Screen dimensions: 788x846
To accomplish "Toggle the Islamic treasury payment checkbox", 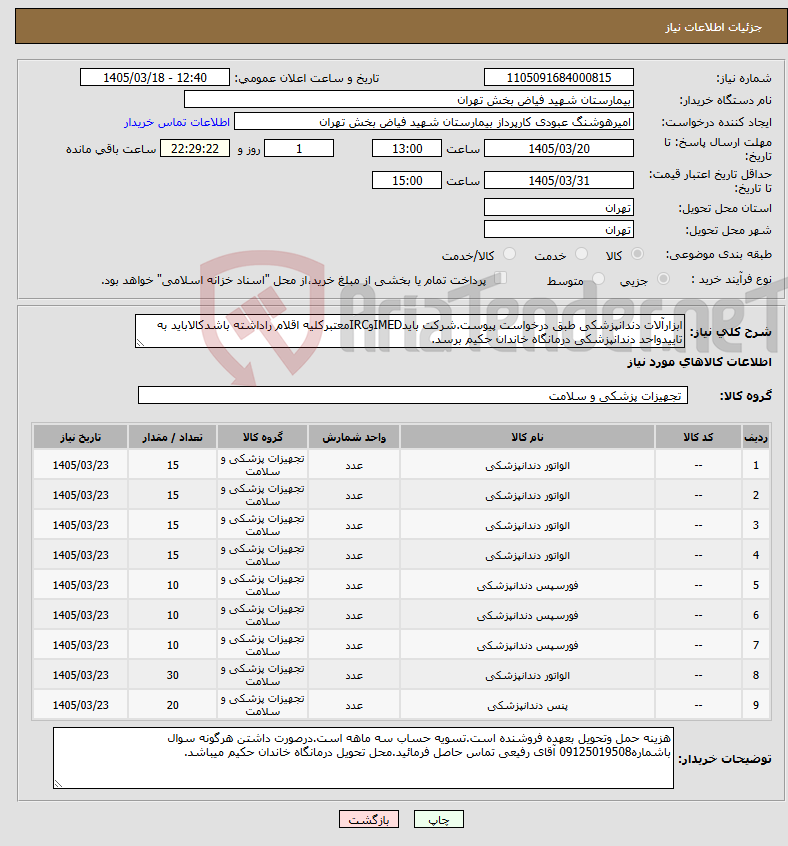I will pyautogui.click(x=501, y=278).
